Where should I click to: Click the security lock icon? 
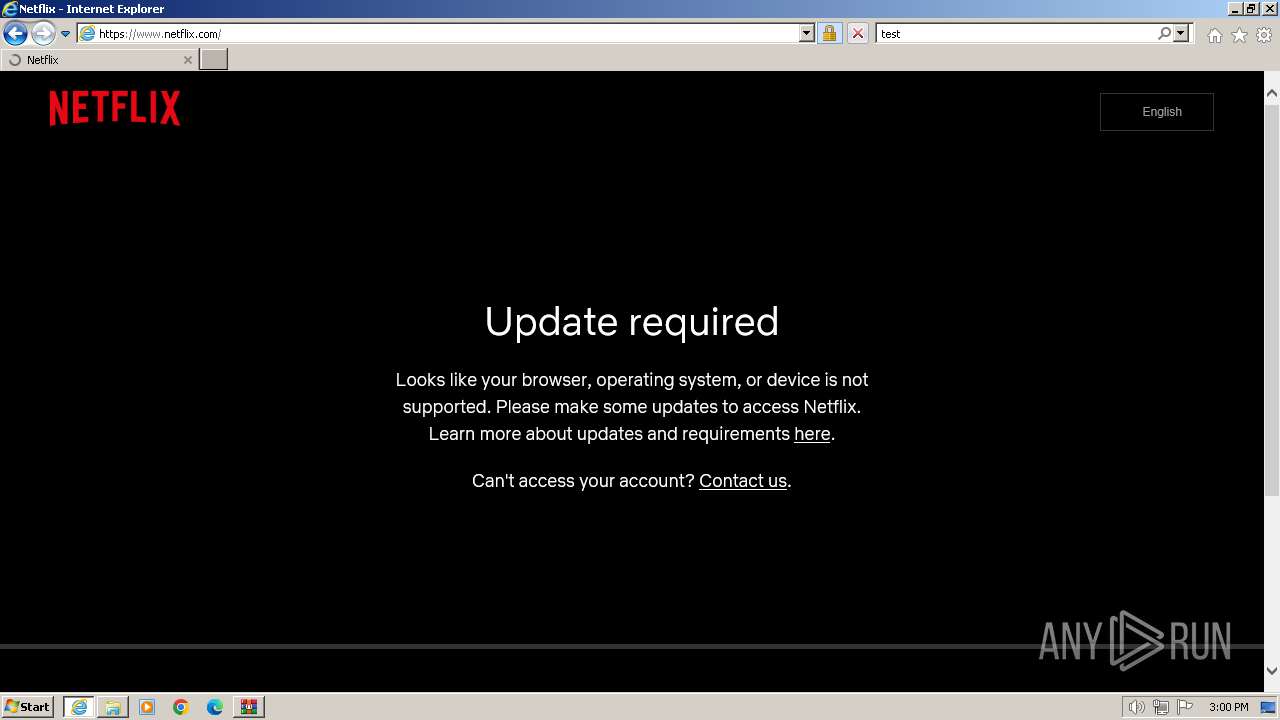[x=829, y=34]
